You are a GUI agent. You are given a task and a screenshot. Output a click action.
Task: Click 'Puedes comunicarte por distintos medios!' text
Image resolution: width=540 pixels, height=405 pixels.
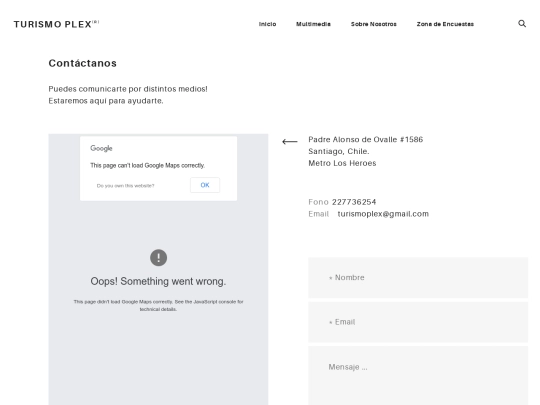[x=128, y=89]
